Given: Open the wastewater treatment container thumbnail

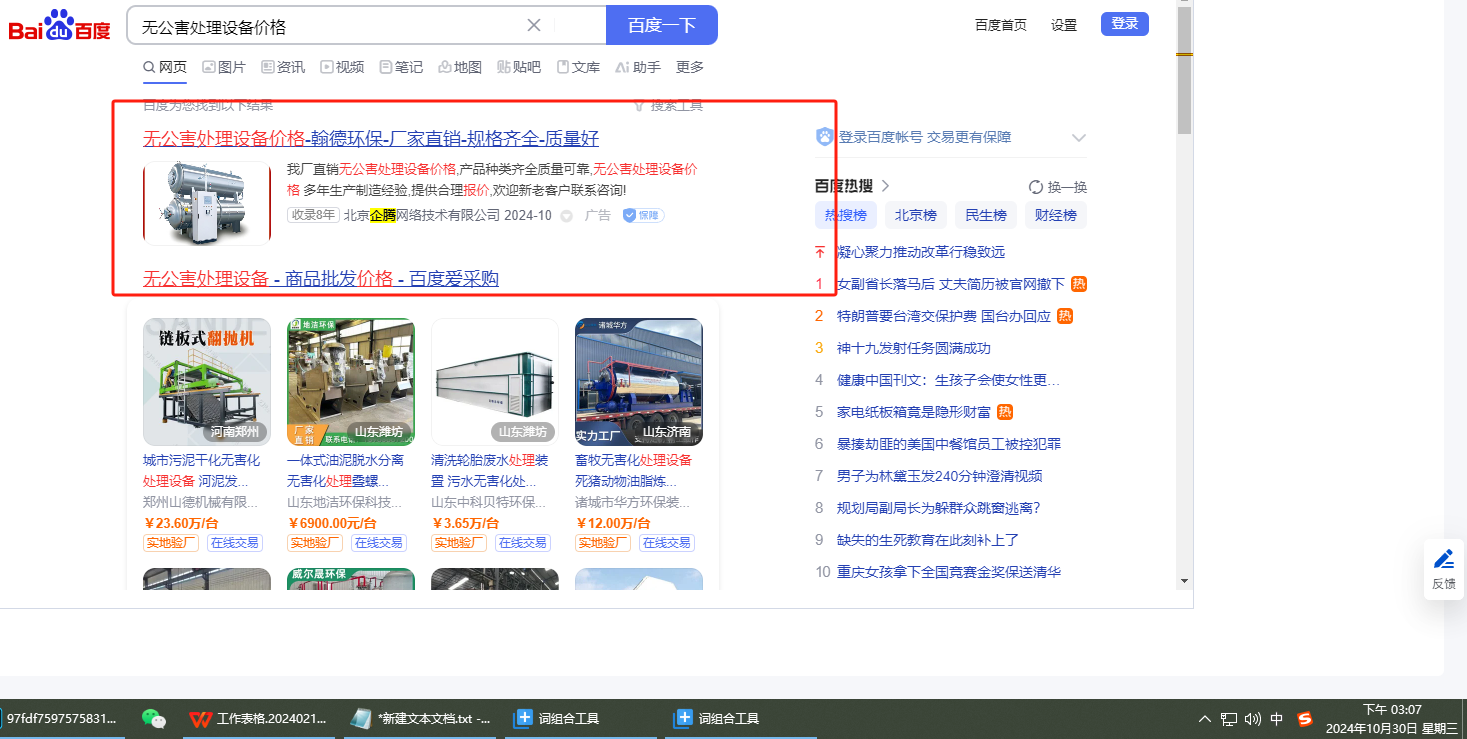Looking at the screenshot, I should tap(495, 382).
